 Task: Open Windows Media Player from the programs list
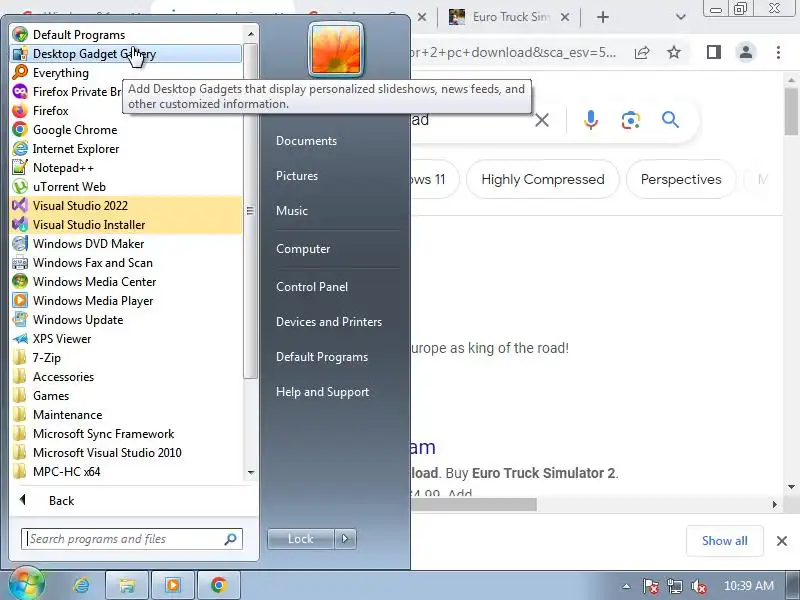[126, 301]
